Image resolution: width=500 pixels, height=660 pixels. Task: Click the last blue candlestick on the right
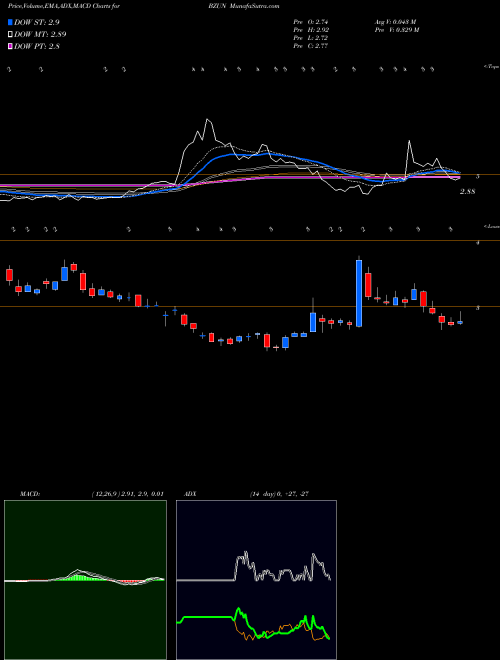(x=460, y=322)
